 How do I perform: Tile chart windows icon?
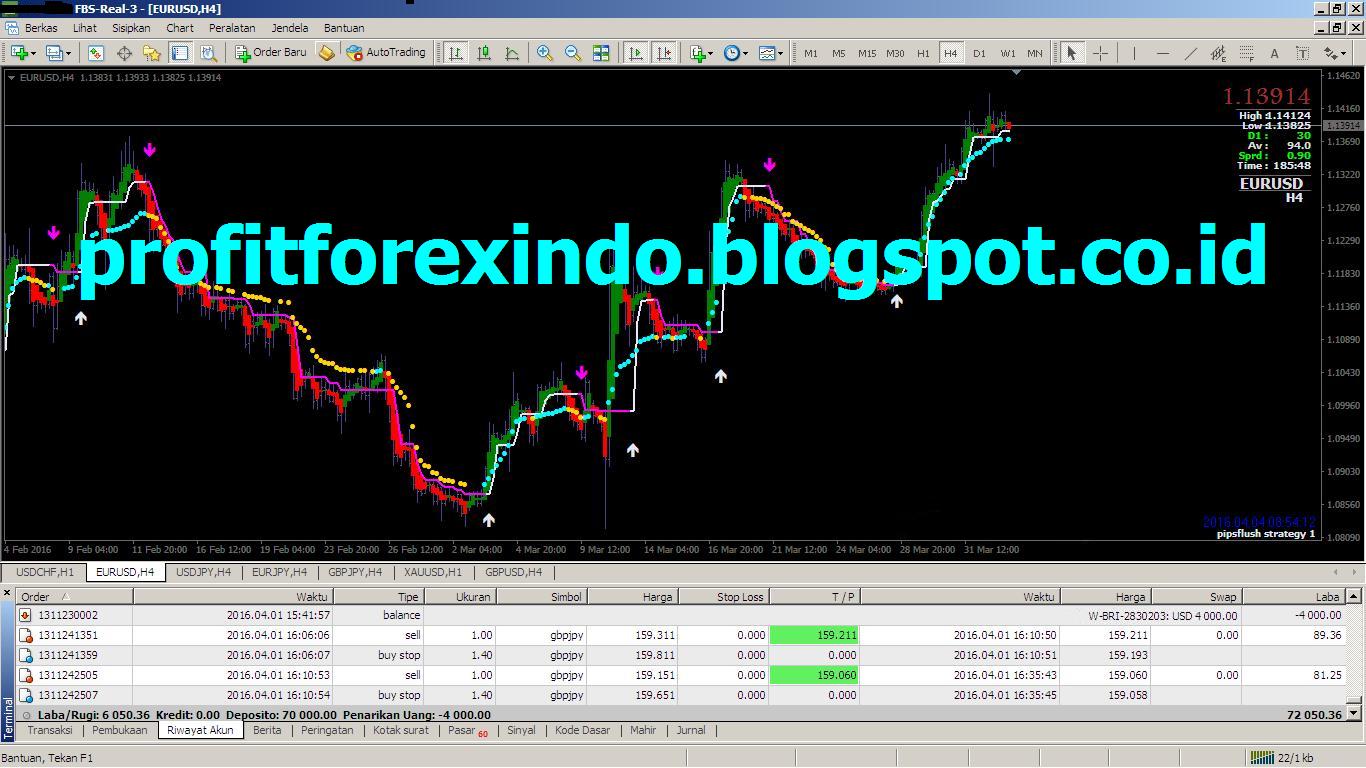click(x=601, y=53)
